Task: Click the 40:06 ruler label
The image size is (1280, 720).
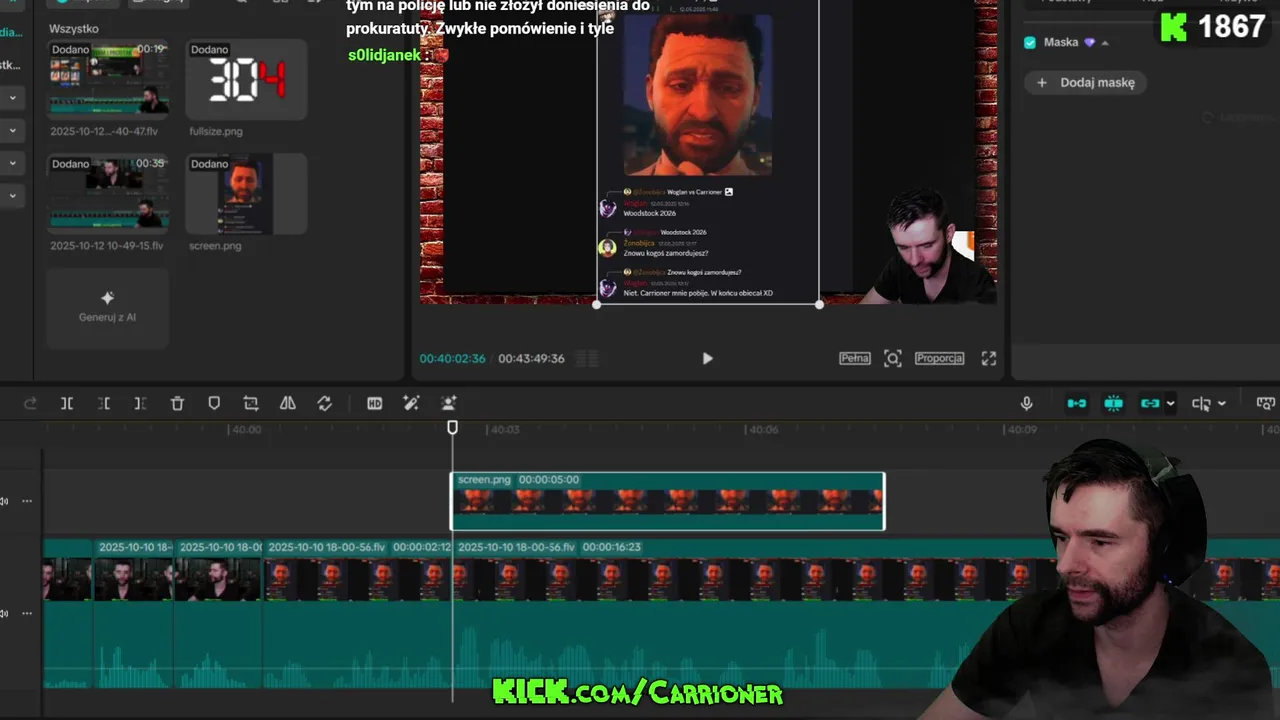Action: pos(764,429)
